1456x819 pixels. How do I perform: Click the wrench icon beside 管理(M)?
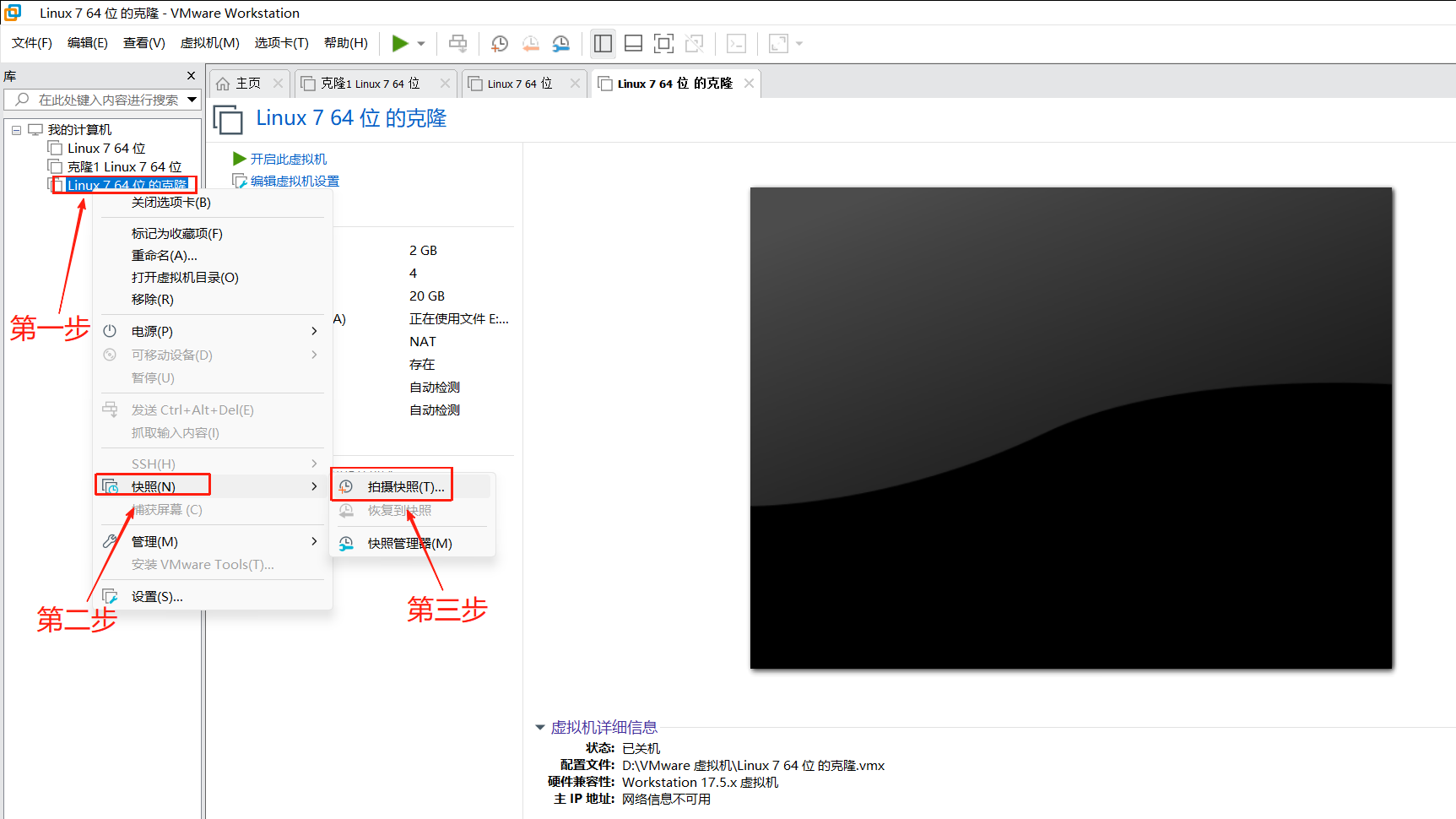(110, 541)
